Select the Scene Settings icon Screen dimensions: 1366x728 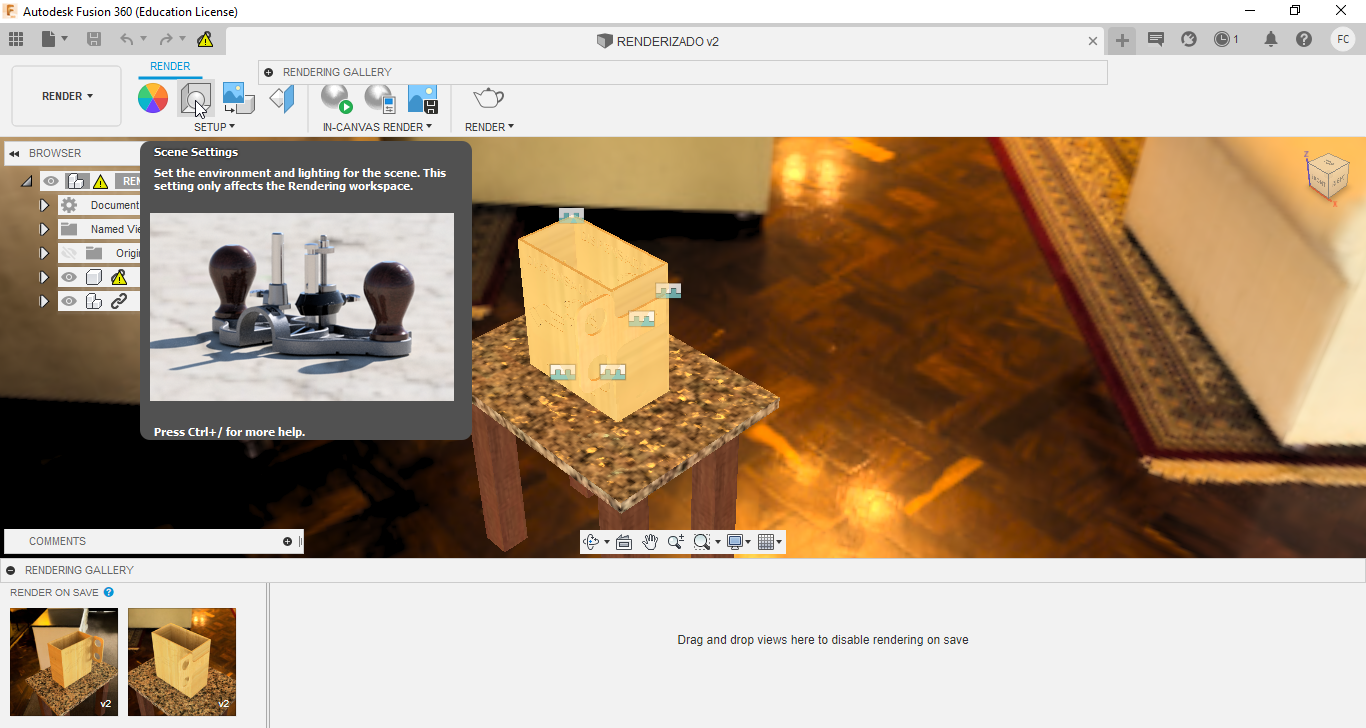click(x=195, y=98)
